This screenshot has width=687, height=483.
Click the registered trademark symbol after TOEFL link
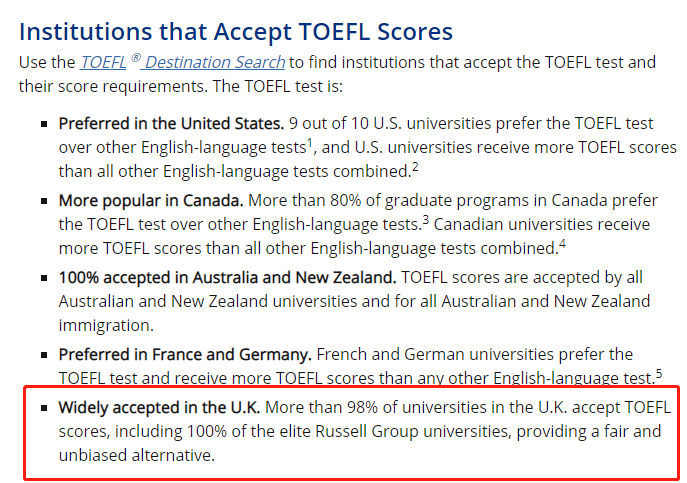(x=135, y=58)
